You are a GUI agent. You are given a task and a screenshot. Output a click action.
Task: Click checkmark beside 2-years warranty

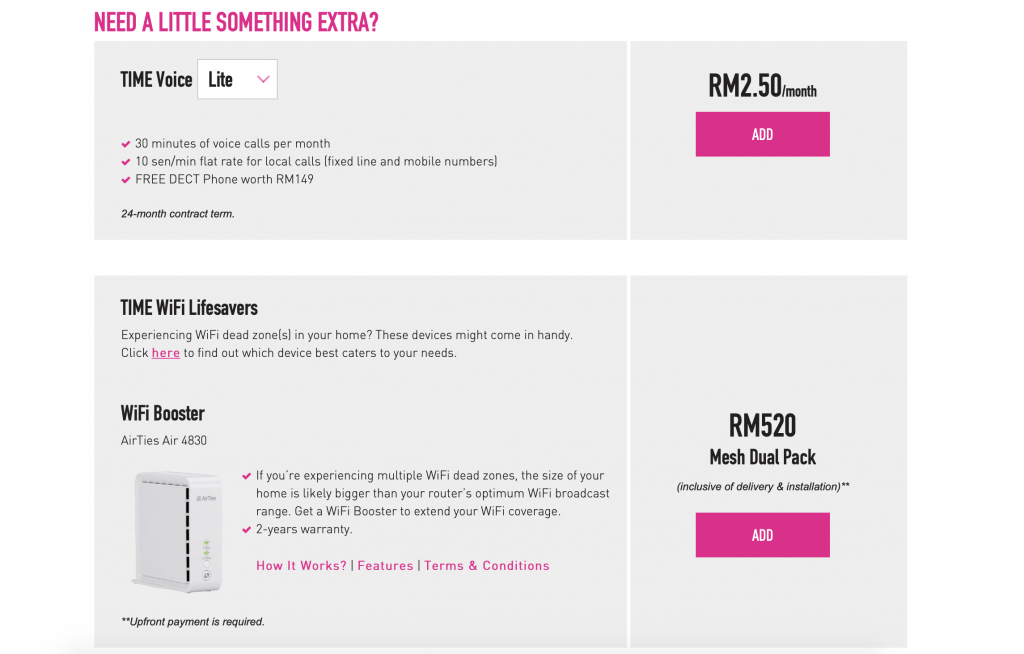[246, 530]
